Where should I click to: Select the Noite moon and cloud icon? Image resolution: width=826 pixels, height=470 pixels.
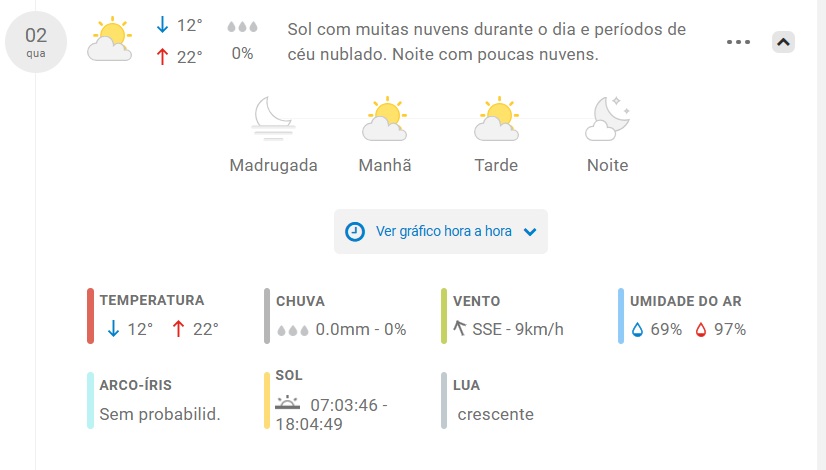(607, 118)
